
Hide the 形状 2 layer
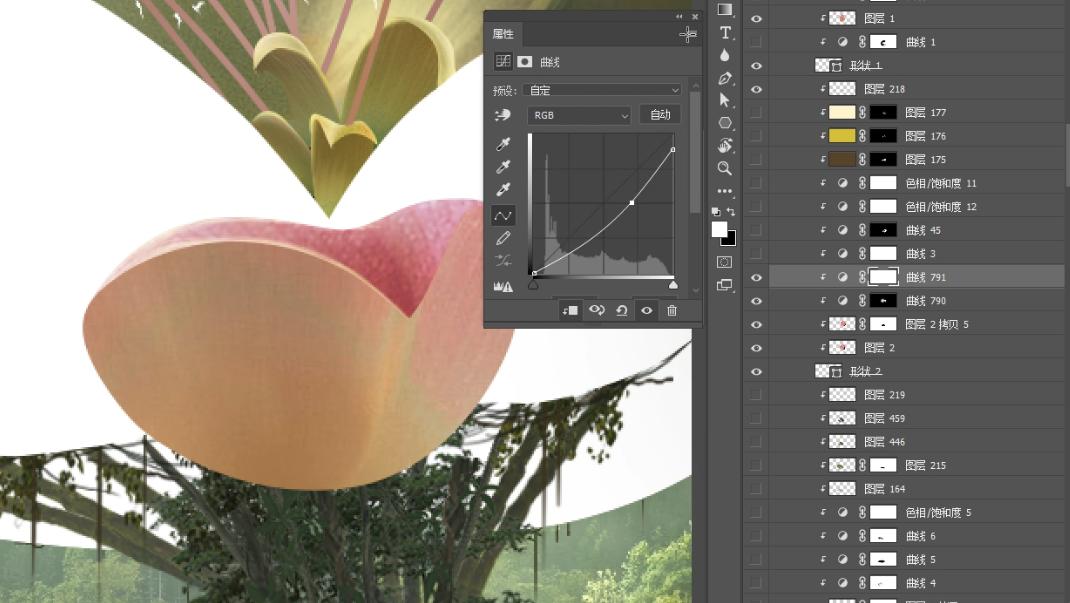click(x=756, y=372)
